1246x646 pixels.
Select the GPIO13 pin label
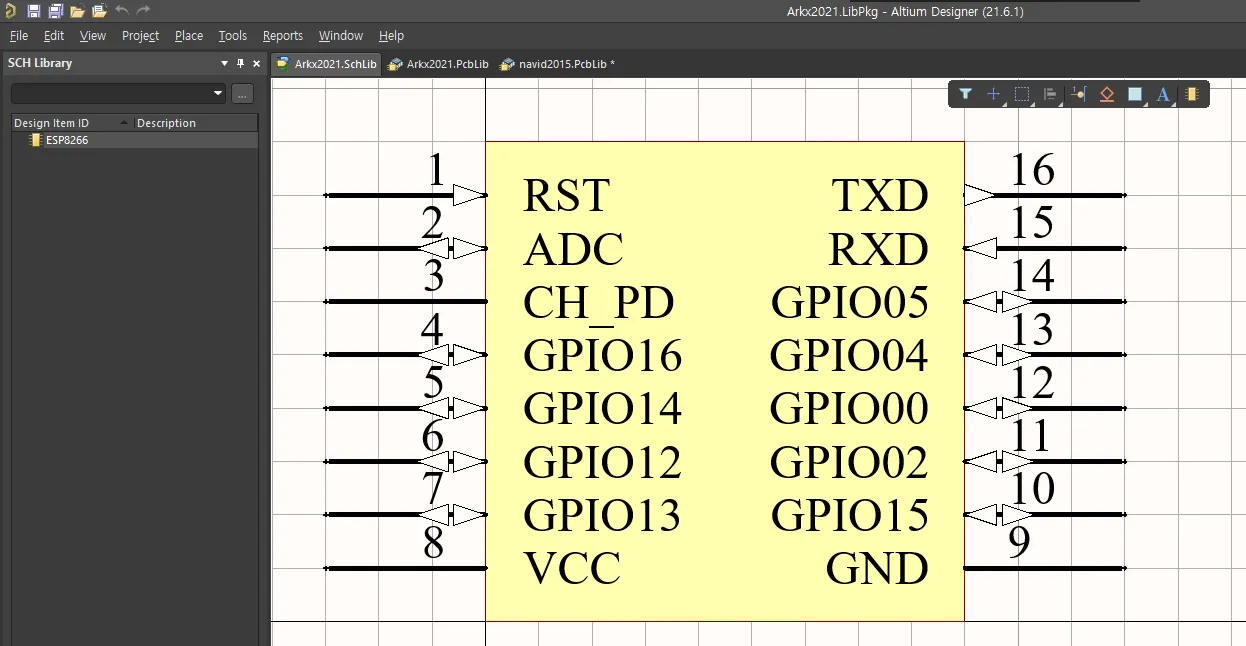pyautogui.click(x=602, y=516)
